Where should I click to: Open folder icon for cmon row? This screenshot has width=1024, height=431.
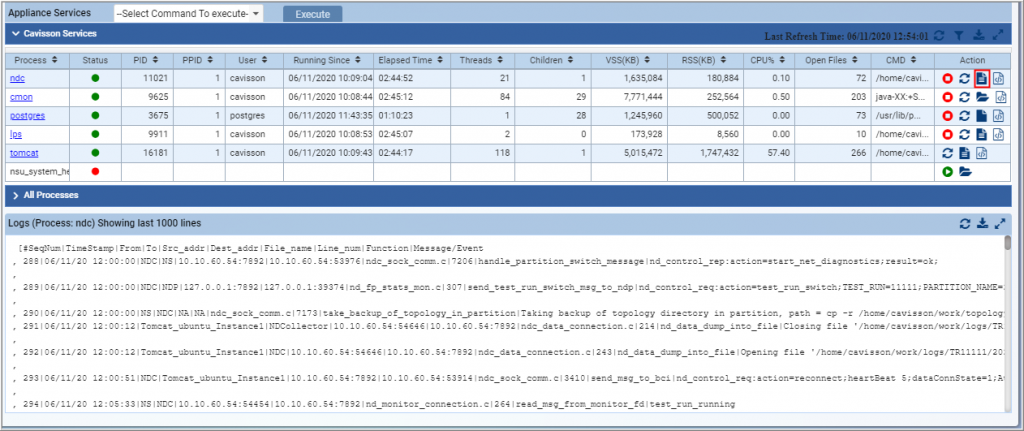click(x=981, y=97)
